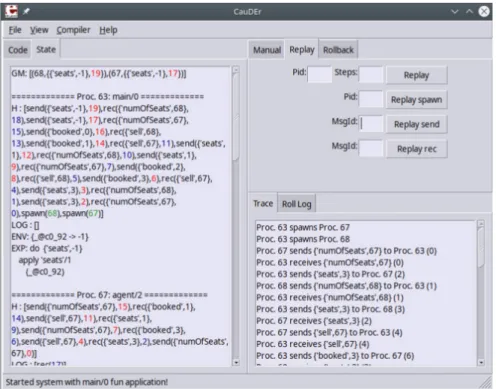Click trace line 'Proc. 67 sends {'numOfSeats',67}'

(x=346, y=251)
